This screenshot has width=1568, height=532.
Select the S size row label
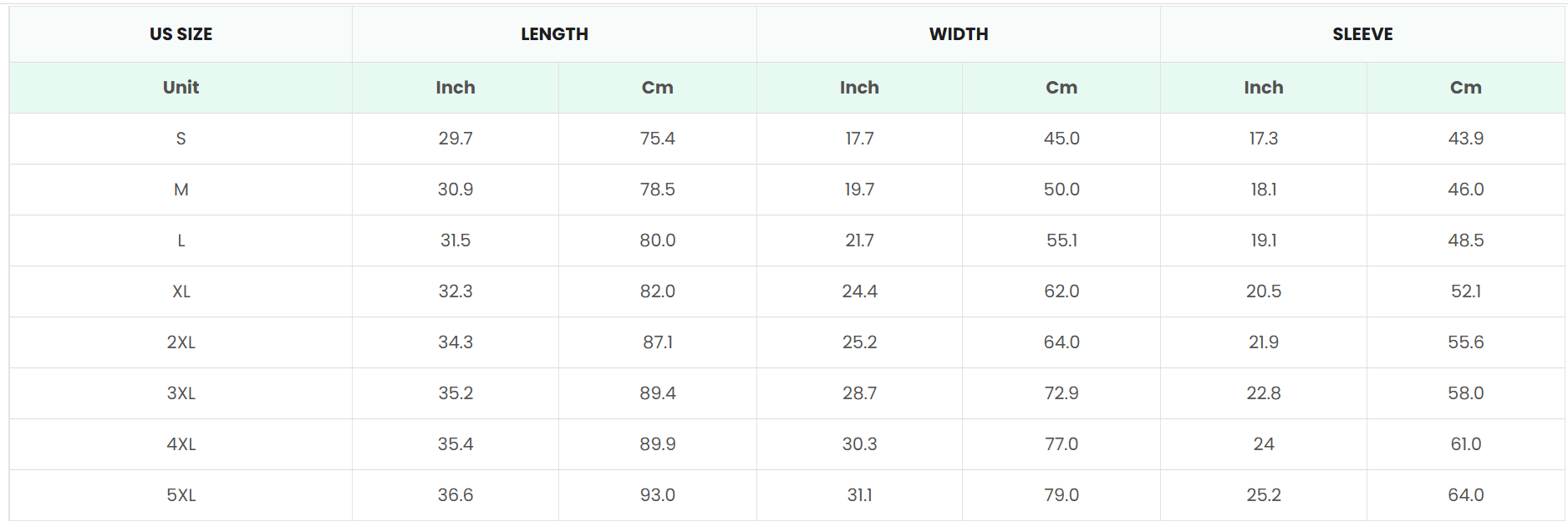pos(181,139)
